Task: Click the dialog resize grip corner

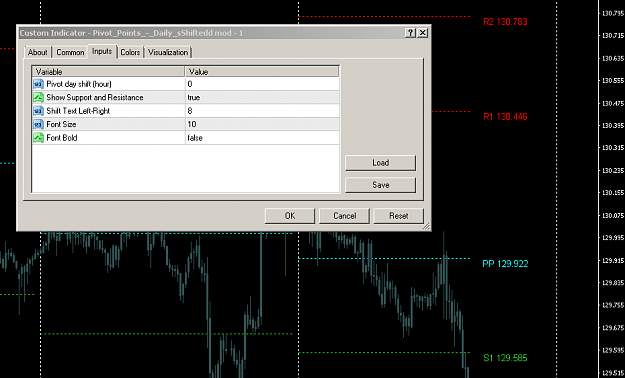Action: click(x=426, y=226)
